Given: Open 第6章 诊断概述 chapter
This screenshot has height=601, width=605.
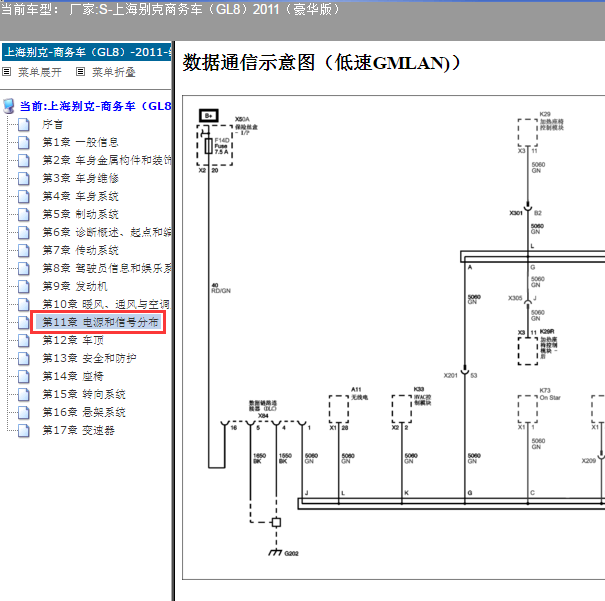Looking at the screenshot, I should (x=106, y=232).
